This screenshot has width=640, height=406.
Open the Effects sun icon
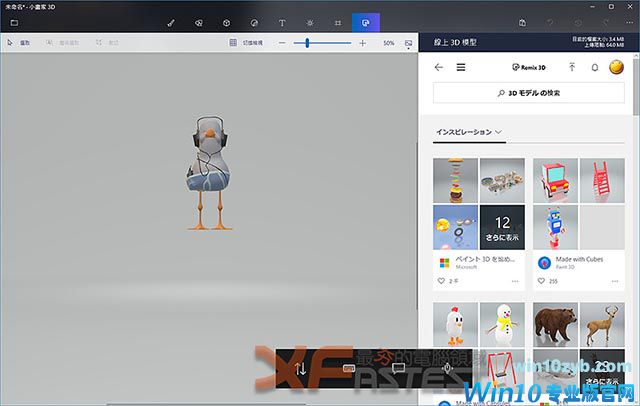(310, 23)
